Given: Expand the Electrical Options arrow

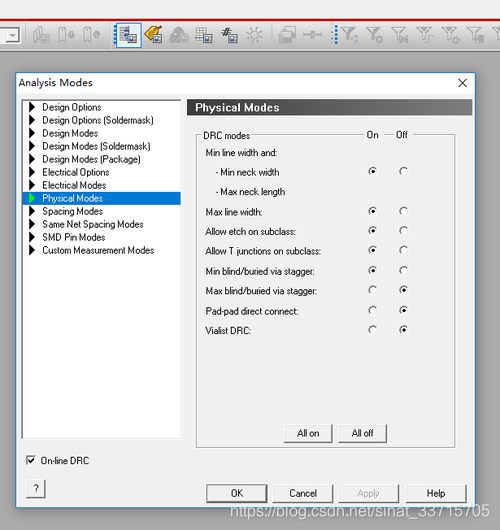Looking at the screenshot, I should tap(32, 172).
